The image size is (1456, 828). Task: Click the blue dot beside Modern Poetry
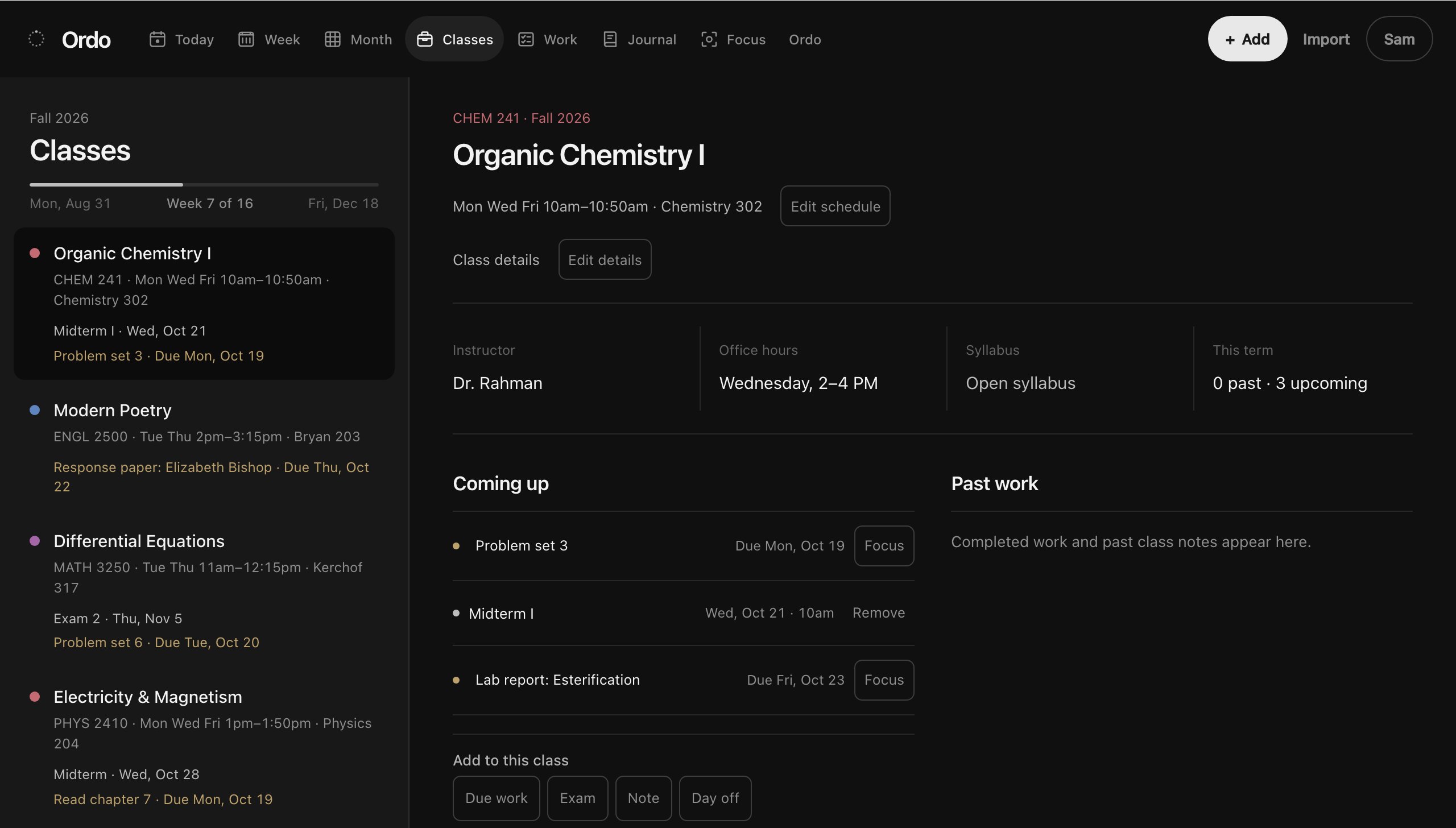point(35,410)
